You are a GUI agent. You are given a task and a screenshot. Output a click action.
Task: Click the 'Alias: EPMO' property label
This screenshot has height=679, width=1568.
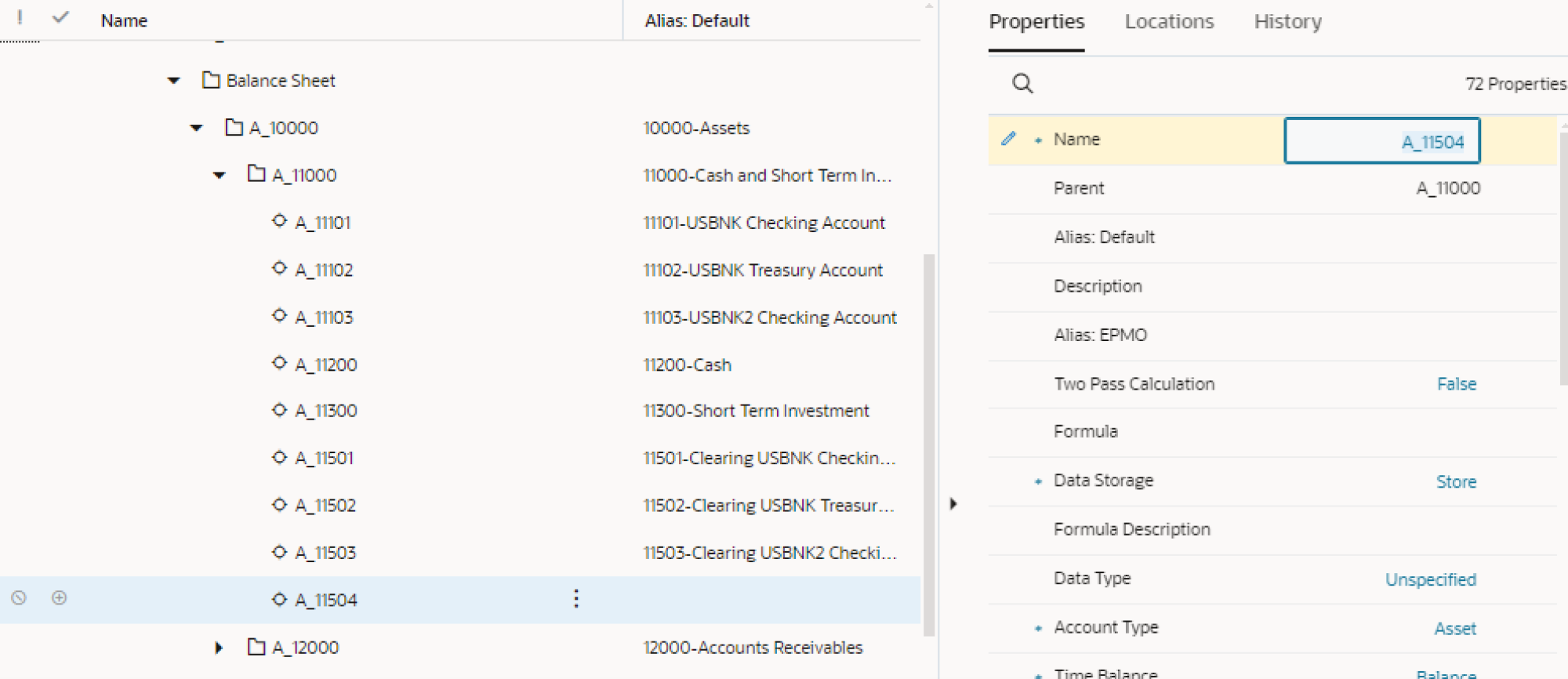(x=1100, y=335)
